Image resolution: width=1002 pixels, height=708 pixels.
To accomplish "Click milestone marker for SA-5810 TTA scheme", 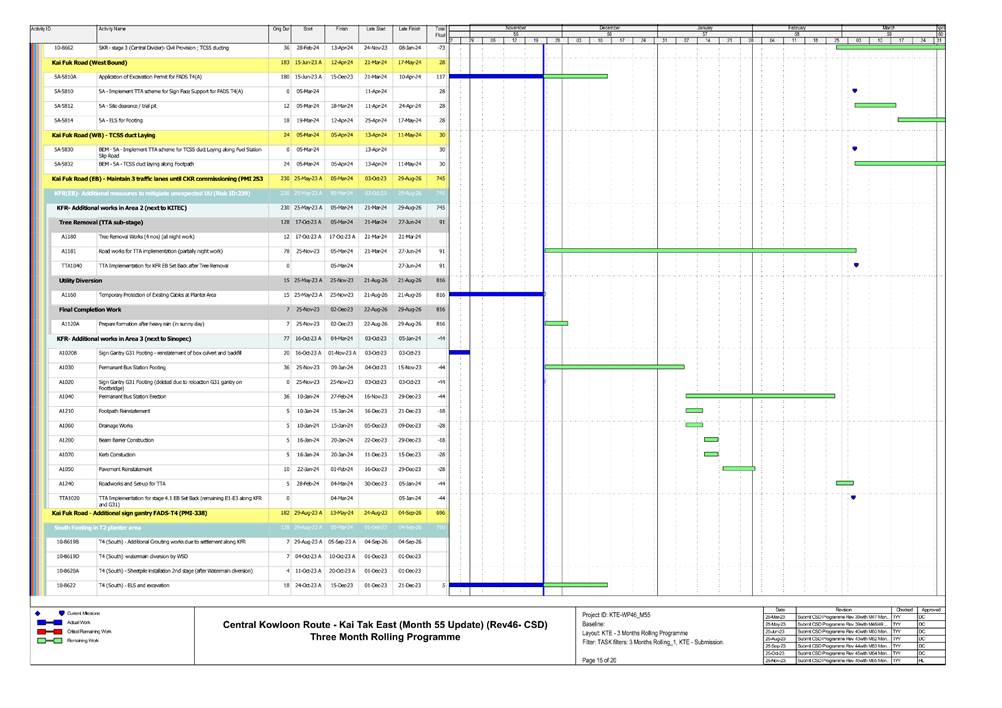I will coord(854,91).
